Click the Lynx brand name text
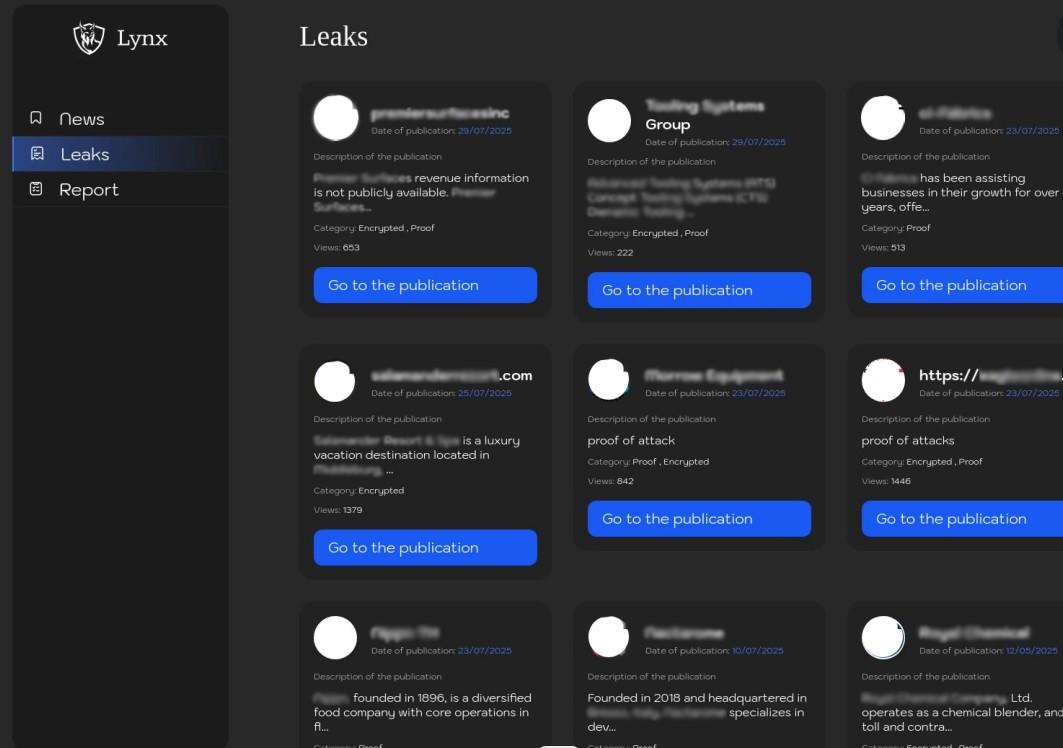 [x=142, y=39]
